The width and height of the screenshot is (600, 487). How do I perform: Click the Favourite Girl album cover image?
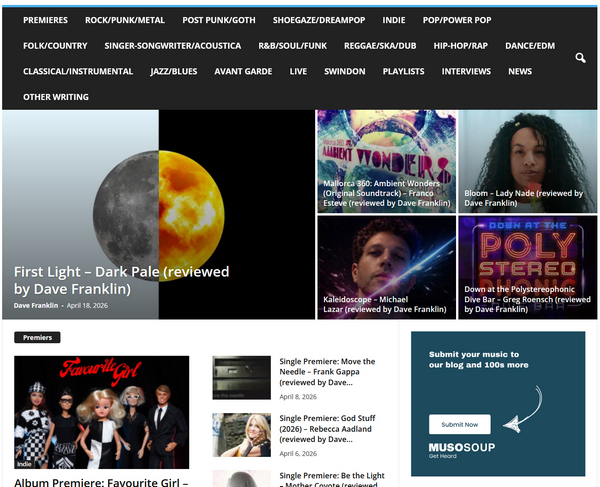(x=101, y=412)
